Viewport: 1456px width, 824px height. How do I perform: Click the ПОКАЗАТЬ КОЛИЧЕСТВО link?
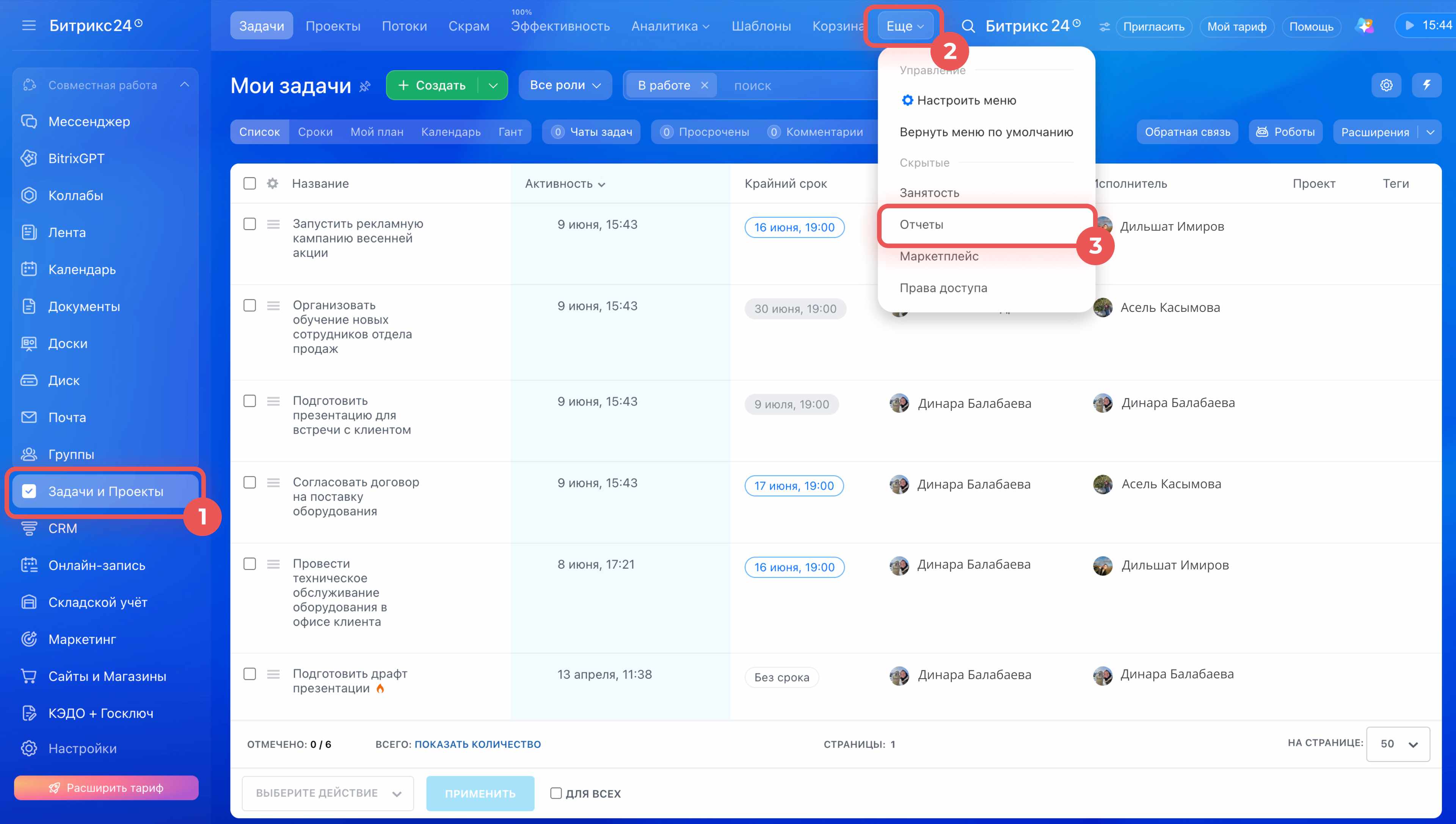478,744
